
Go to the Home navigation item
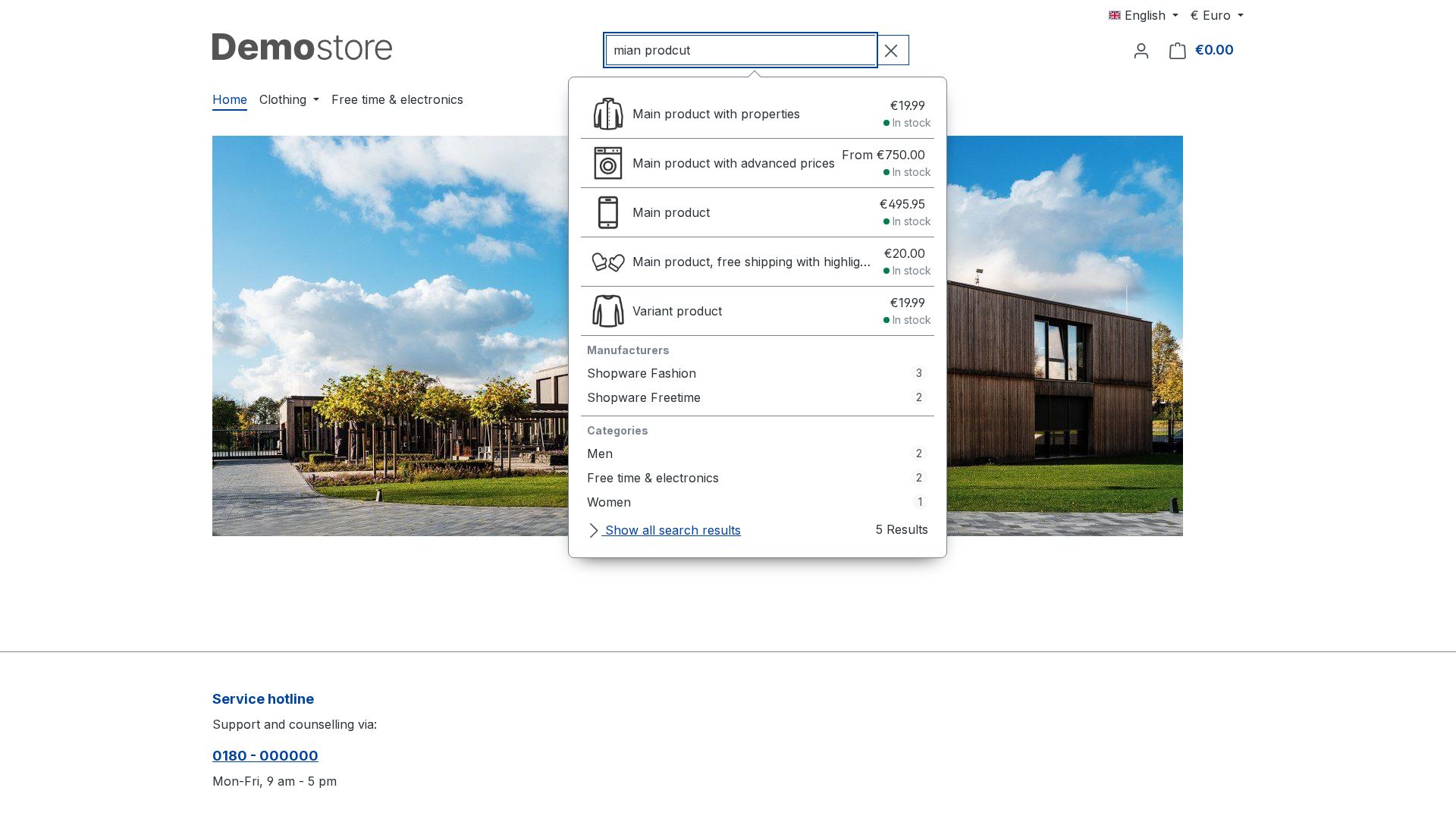230,99
